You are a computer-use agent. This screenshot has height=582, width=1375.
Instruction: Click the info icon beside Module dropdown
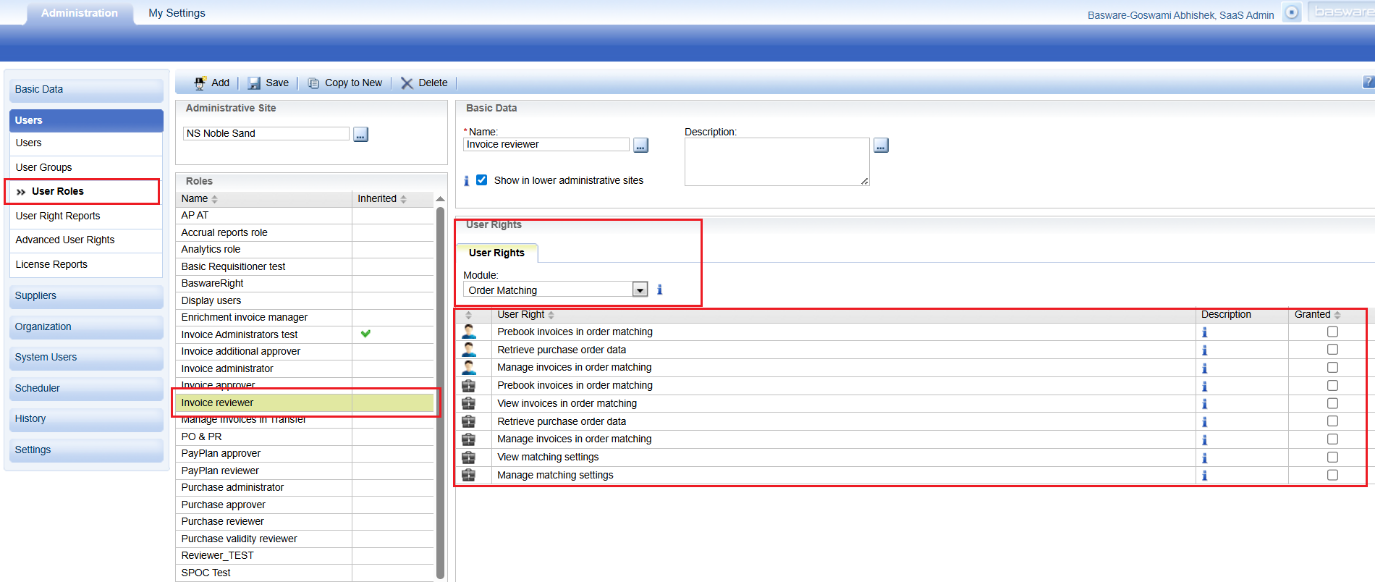[659, 290]
